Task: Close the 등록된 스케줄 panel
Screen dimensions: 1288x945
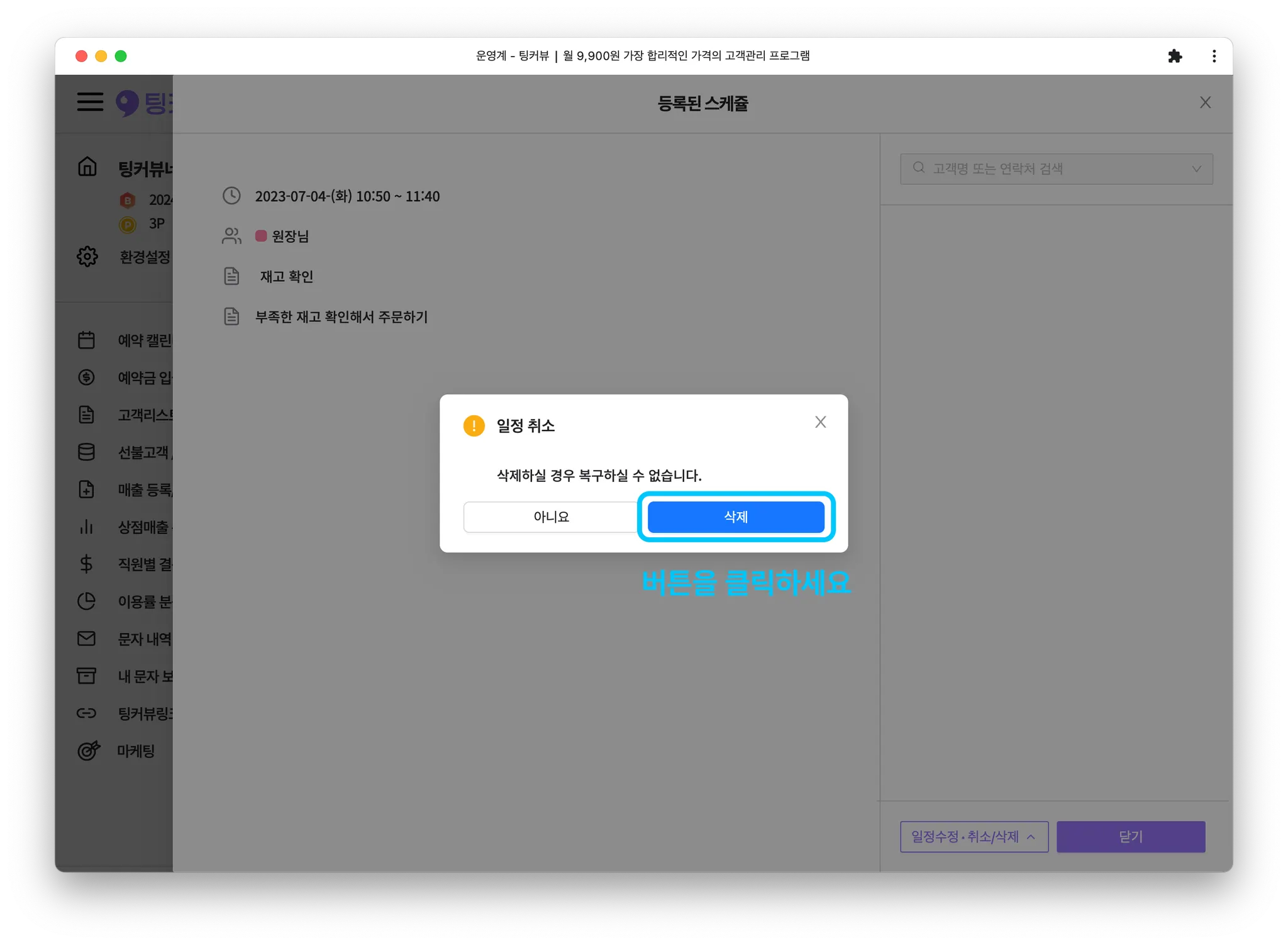Action: [x=1205, y=103]
